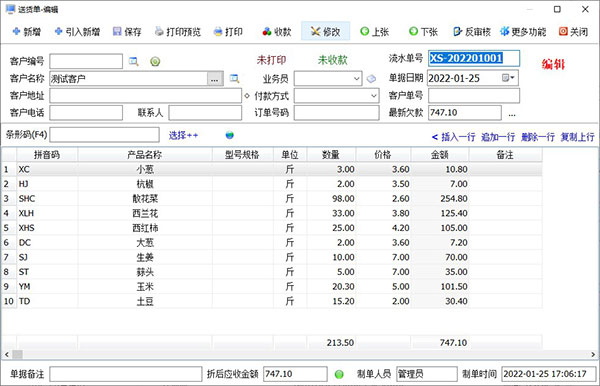Select the 生姜 product cell

click(145, 257)
